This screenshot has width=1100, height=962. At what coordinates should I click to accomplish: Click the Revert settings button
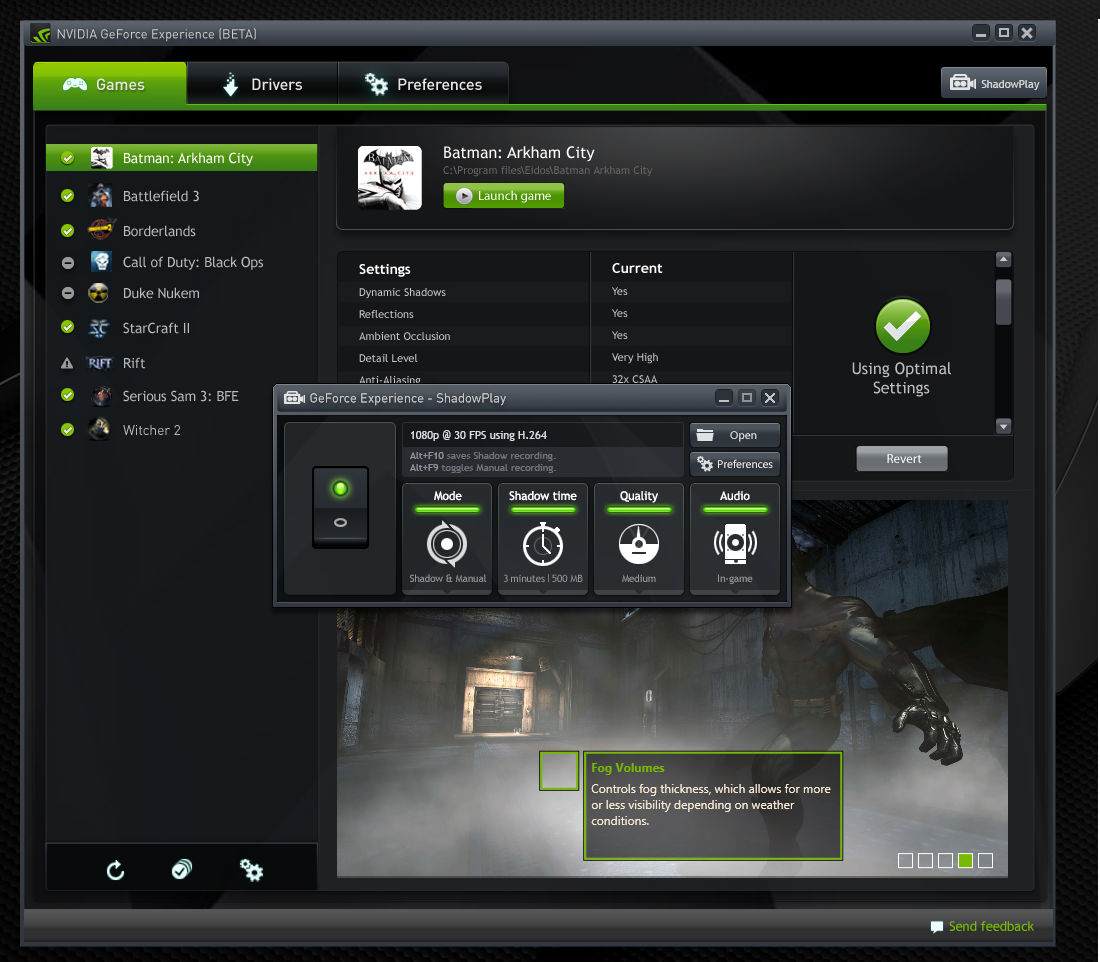coord(902,459)
